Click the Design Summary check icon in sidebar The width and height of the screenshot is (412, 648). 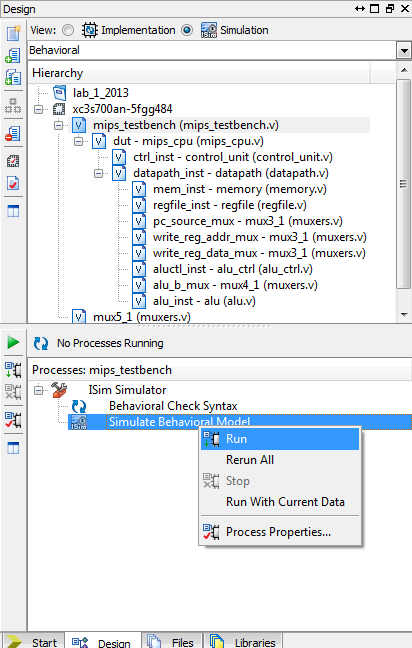[13, 183]
